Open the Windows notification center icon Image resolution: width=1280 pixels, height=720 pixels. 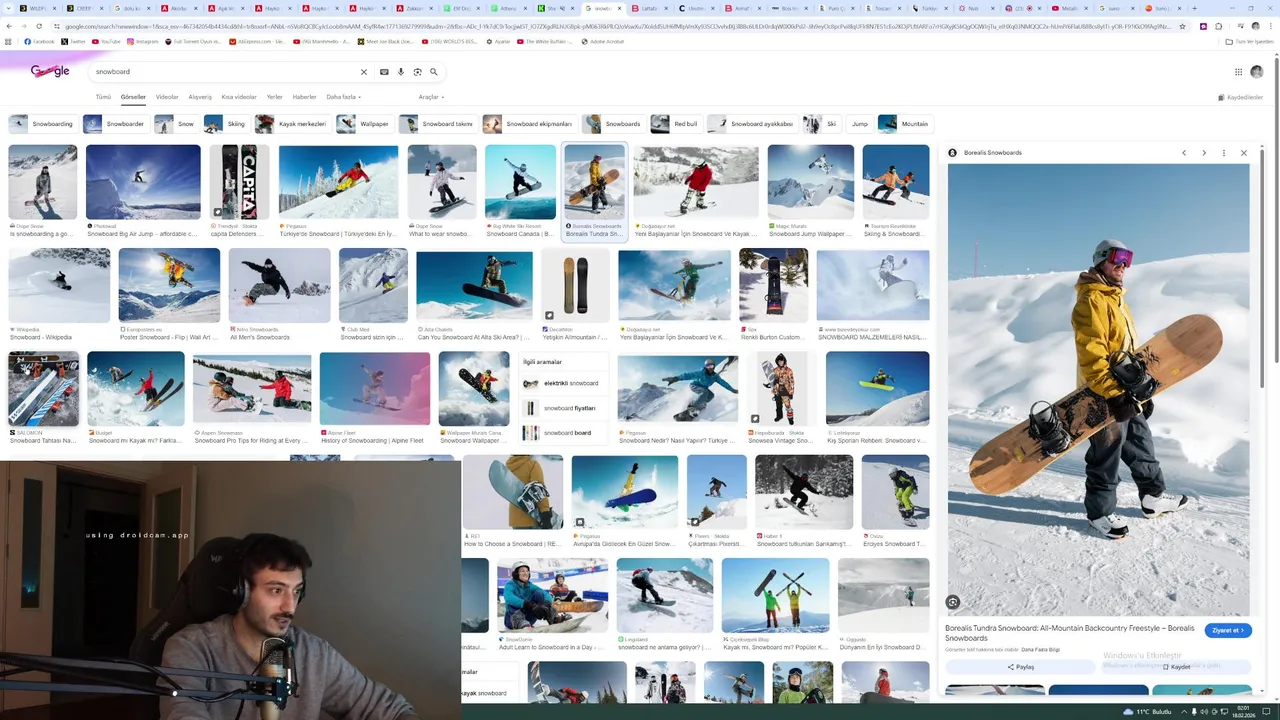[x=1268, y=712]
